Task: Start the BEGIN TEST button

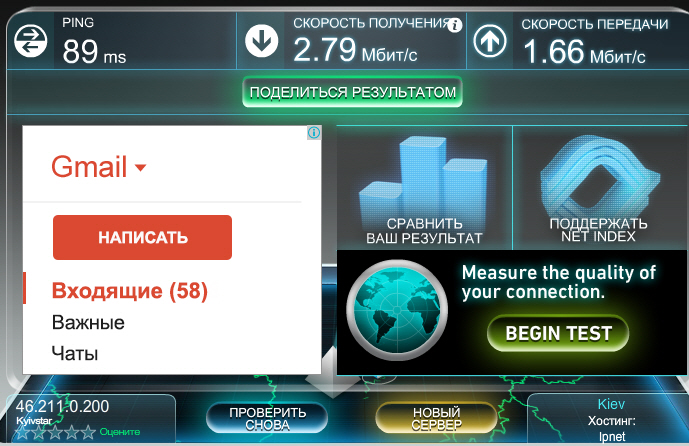Action: coord(558,333)
